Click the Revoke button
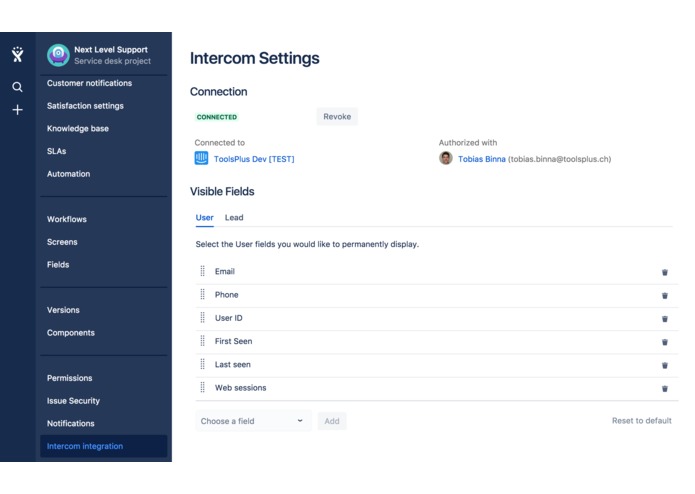 [x=337, y=117]
